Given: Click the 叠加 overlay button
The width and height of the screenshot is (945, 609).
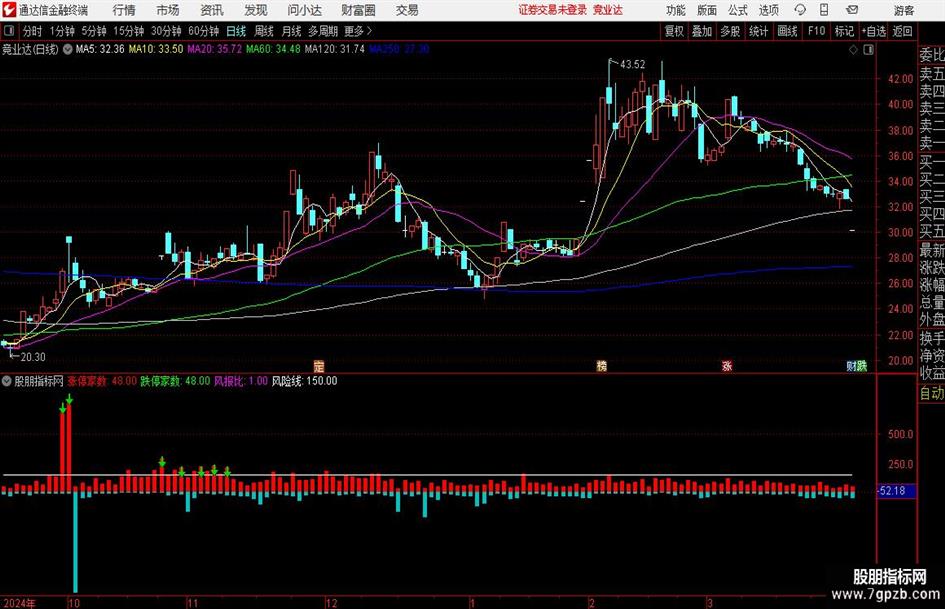Looking at the screenshot, I should [x=702, y=31].
